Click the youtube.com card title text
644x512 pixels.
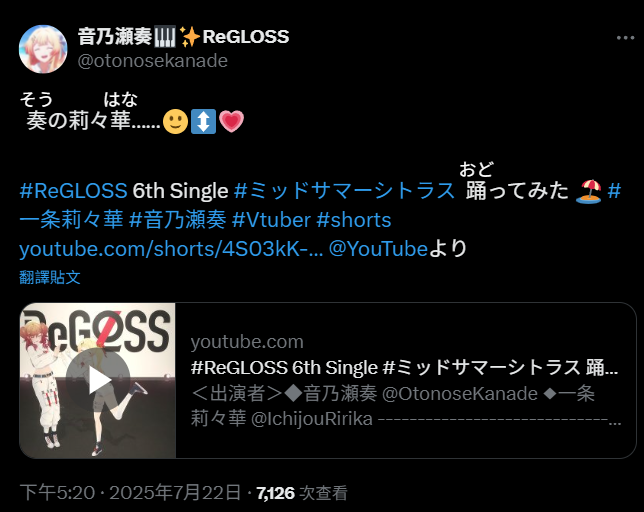click(405, 367)
